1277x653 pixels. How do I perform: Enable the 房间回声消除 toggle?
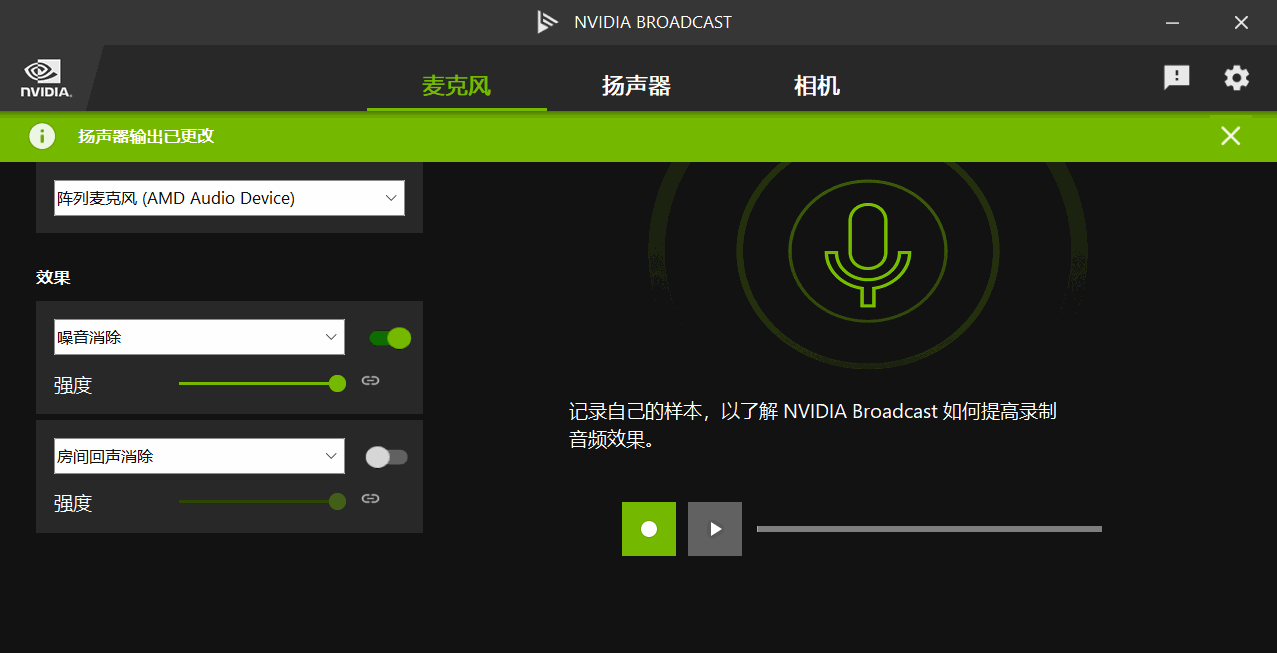coord(387,457)
